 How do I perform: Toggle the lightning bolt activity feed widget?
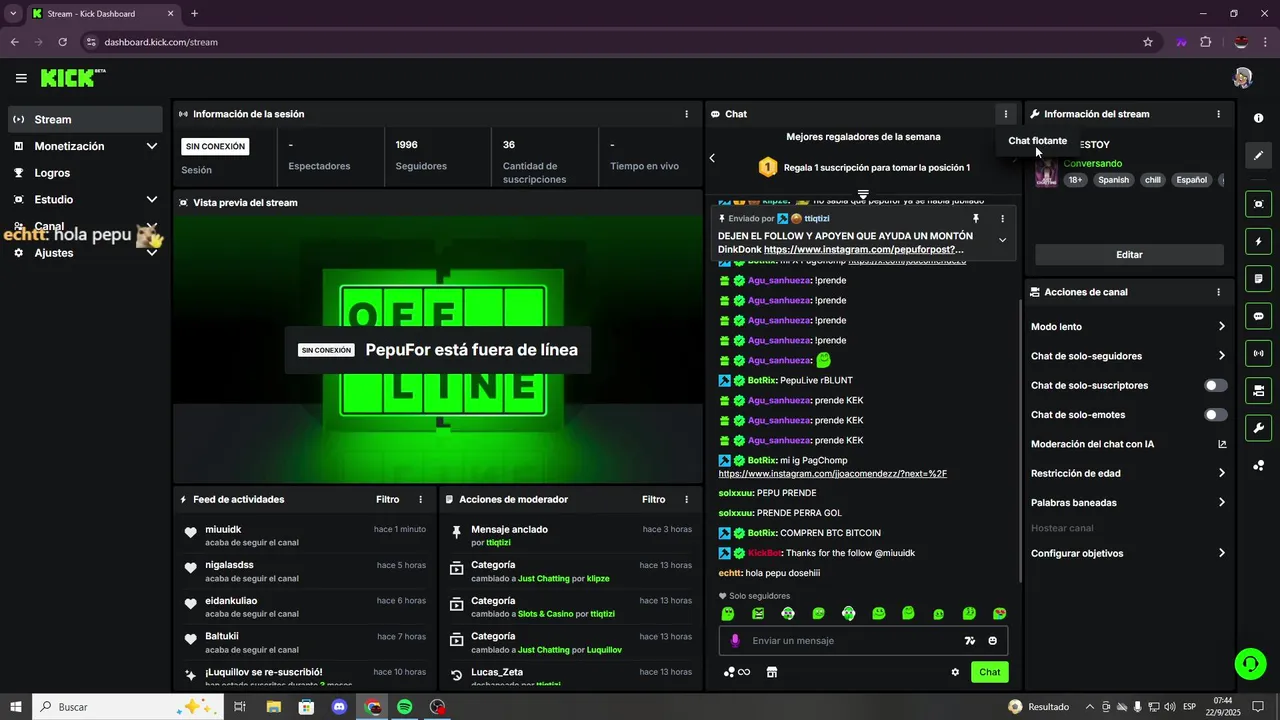(x=1258, y=241)
